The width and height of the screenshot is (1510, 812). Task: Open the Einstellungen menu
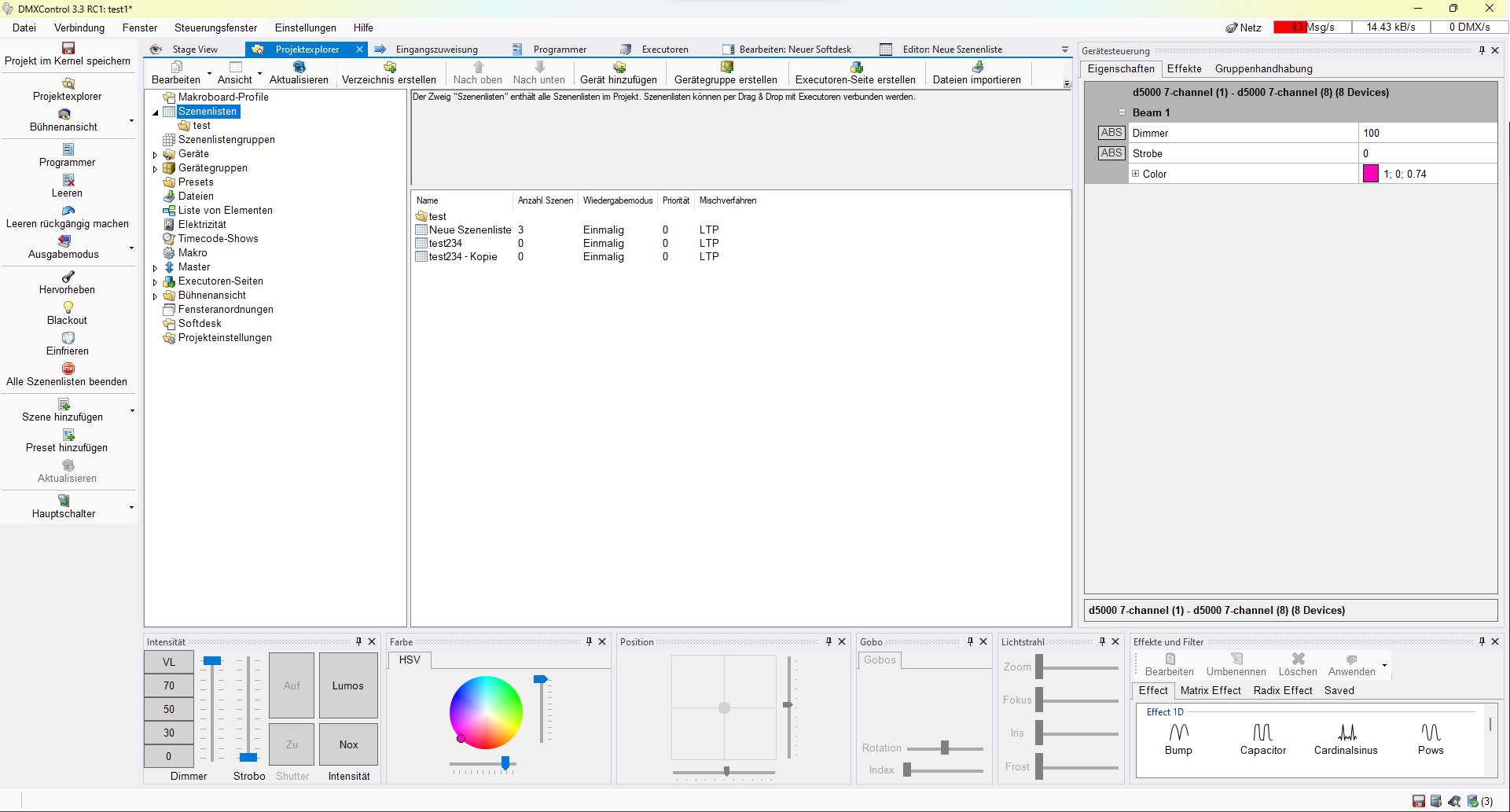305,28
